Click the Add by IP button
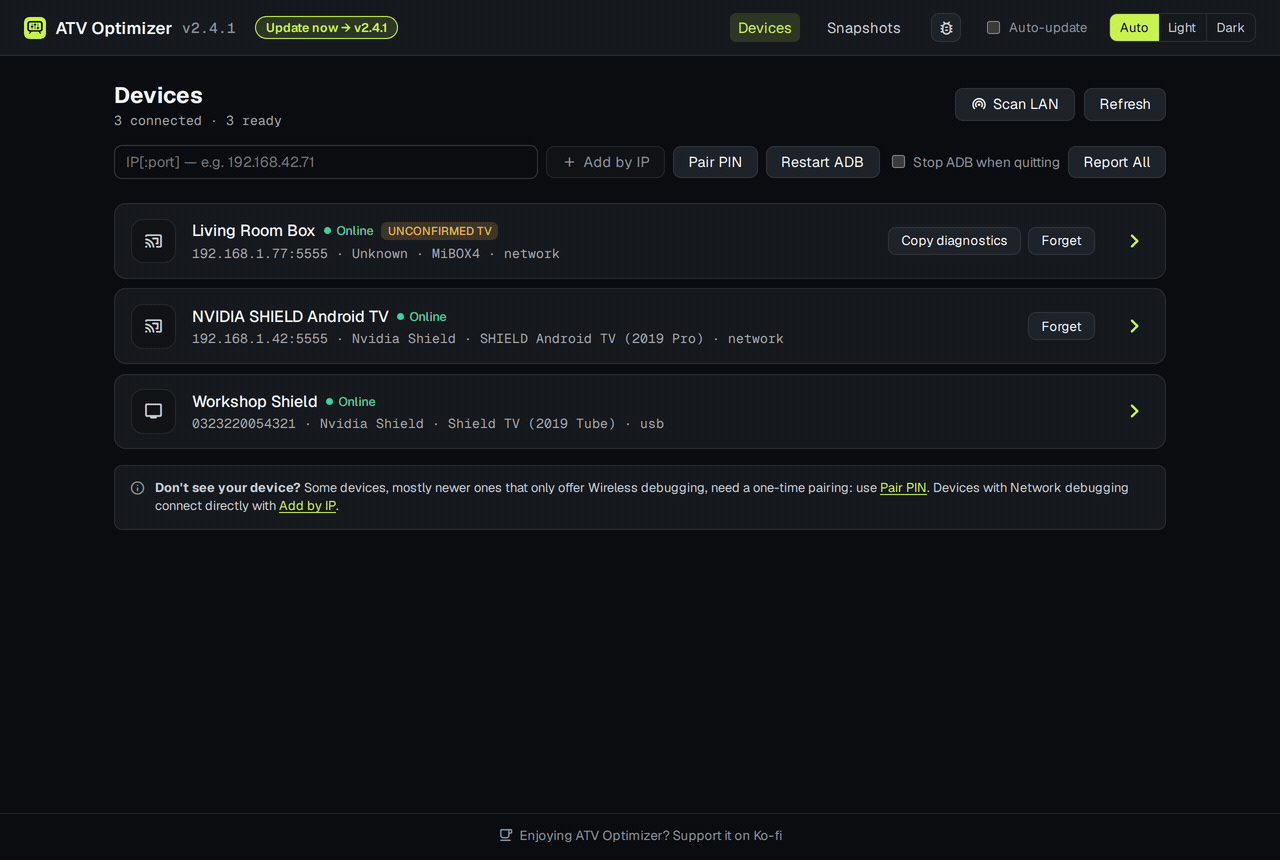 [x=605, y=162]
